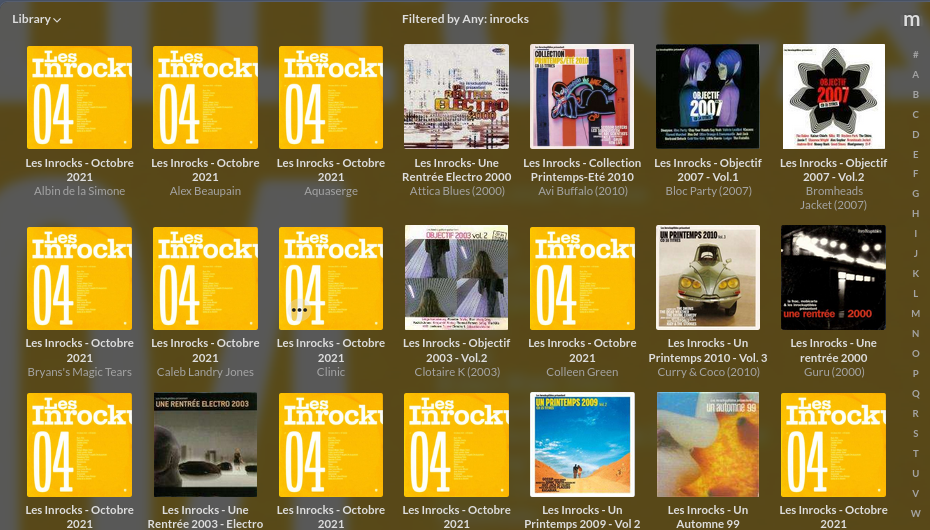Open the Bryans's Magic Tears album cover
The image size is (930, 530).
[x=79, y=278]
